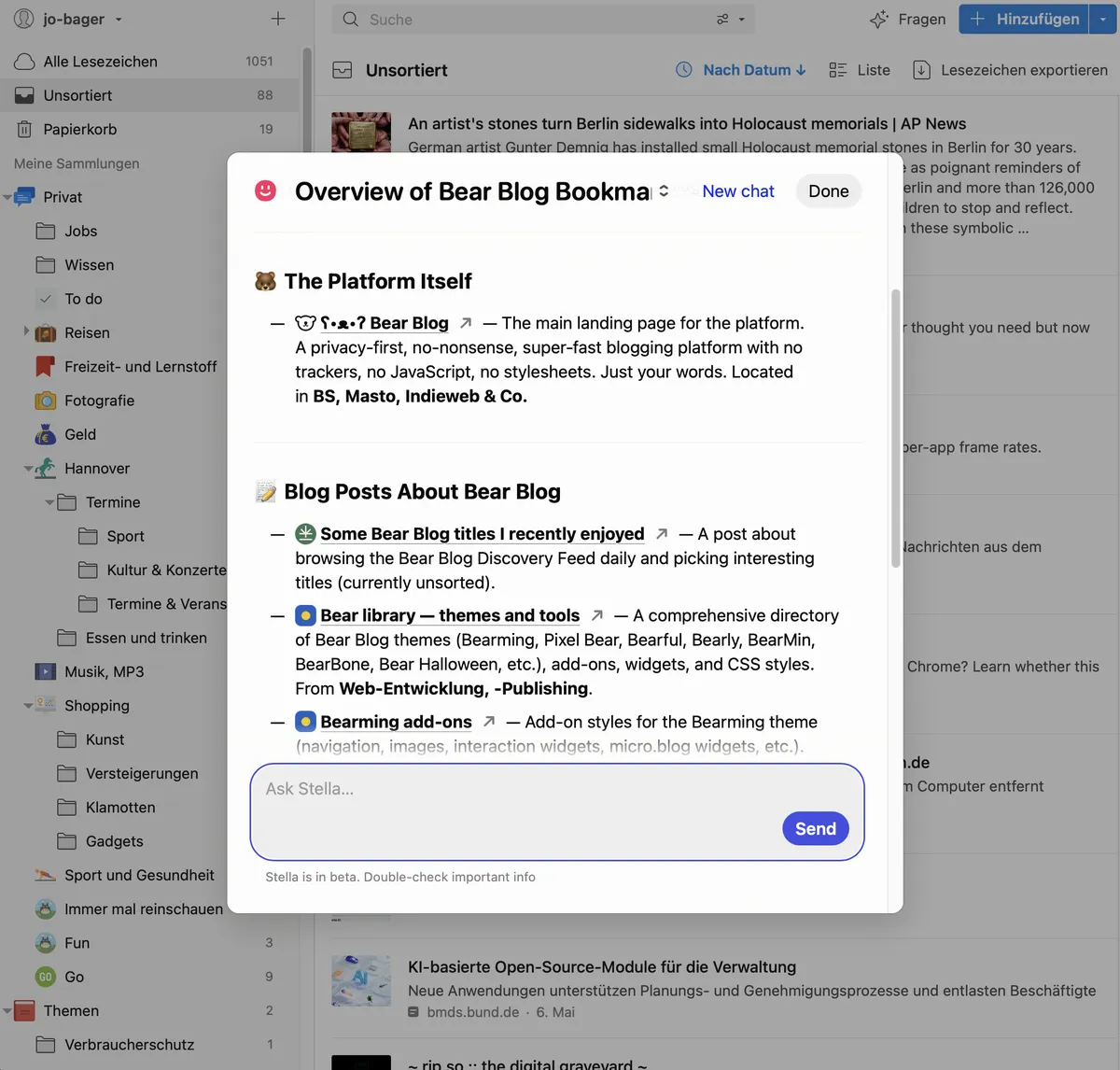This screenshot has height=1070, width=1120.
Task: Click the Ask Stella input field
Action: tap(557, 812)
